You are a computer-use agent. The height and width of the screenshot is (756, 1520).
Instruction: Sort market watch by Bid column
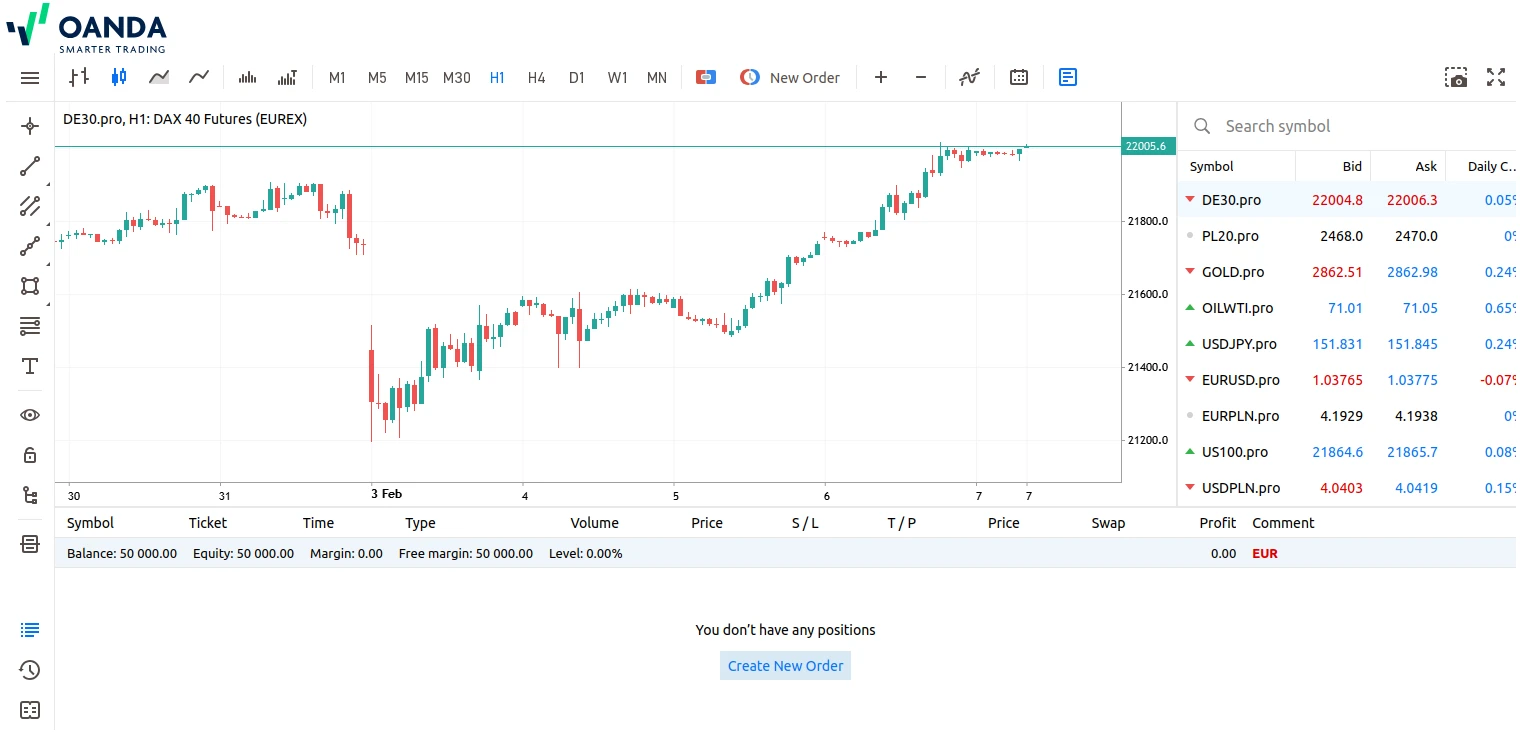click(1352, 167)
